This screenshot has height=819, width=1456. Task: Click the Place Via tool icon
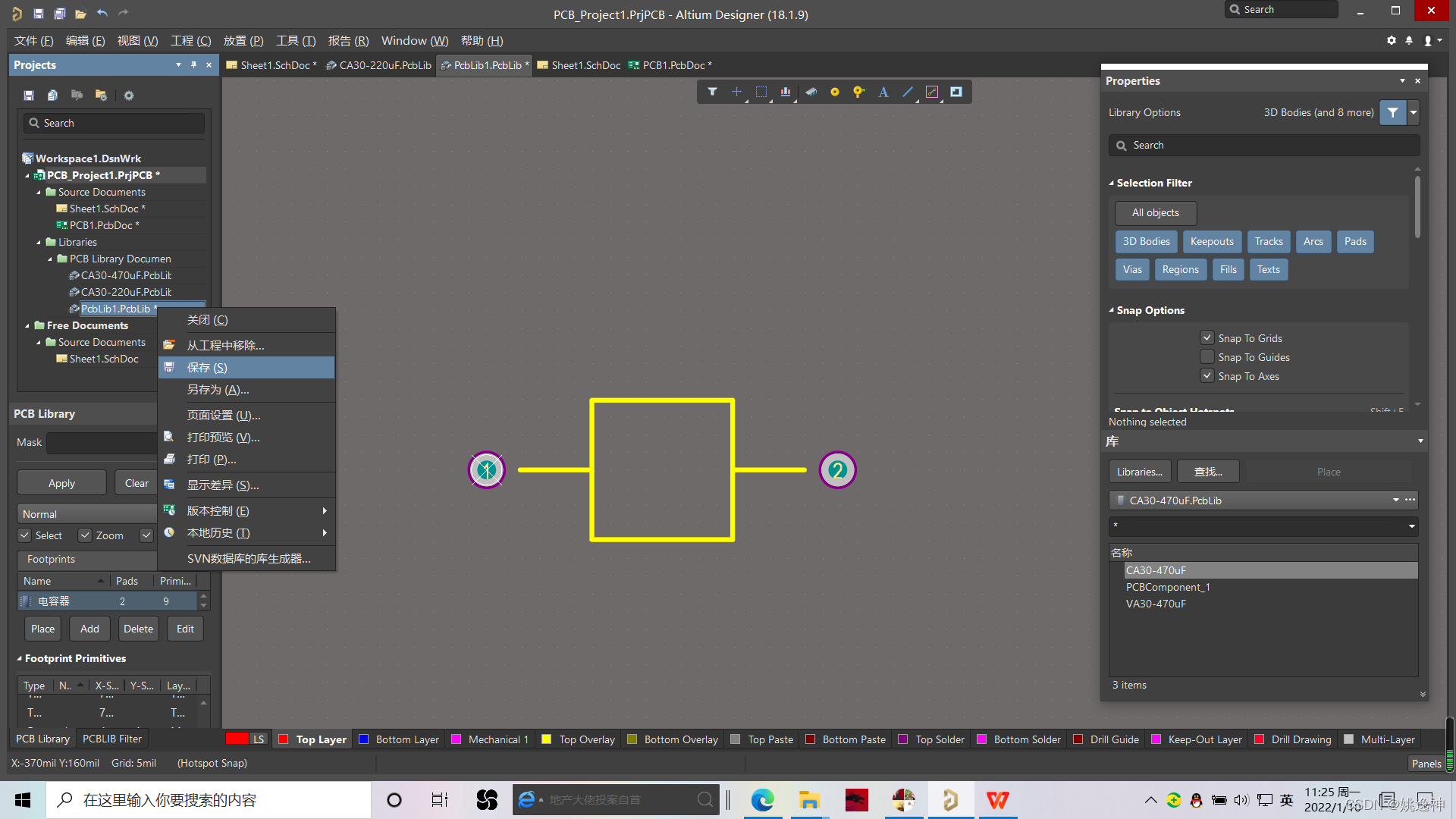point(858,92)
